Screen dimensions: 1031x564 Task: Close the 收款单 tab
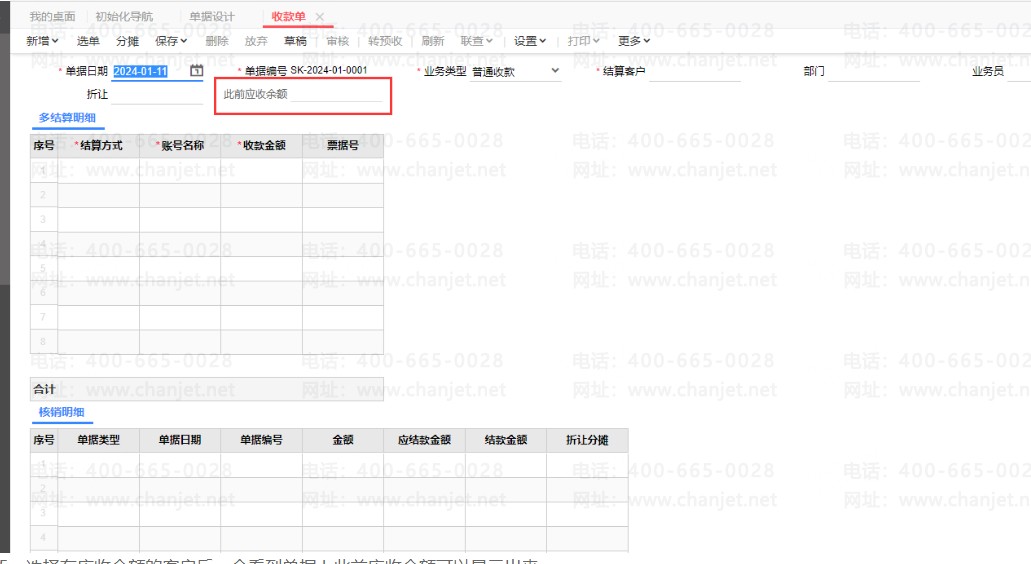point(320,16)
